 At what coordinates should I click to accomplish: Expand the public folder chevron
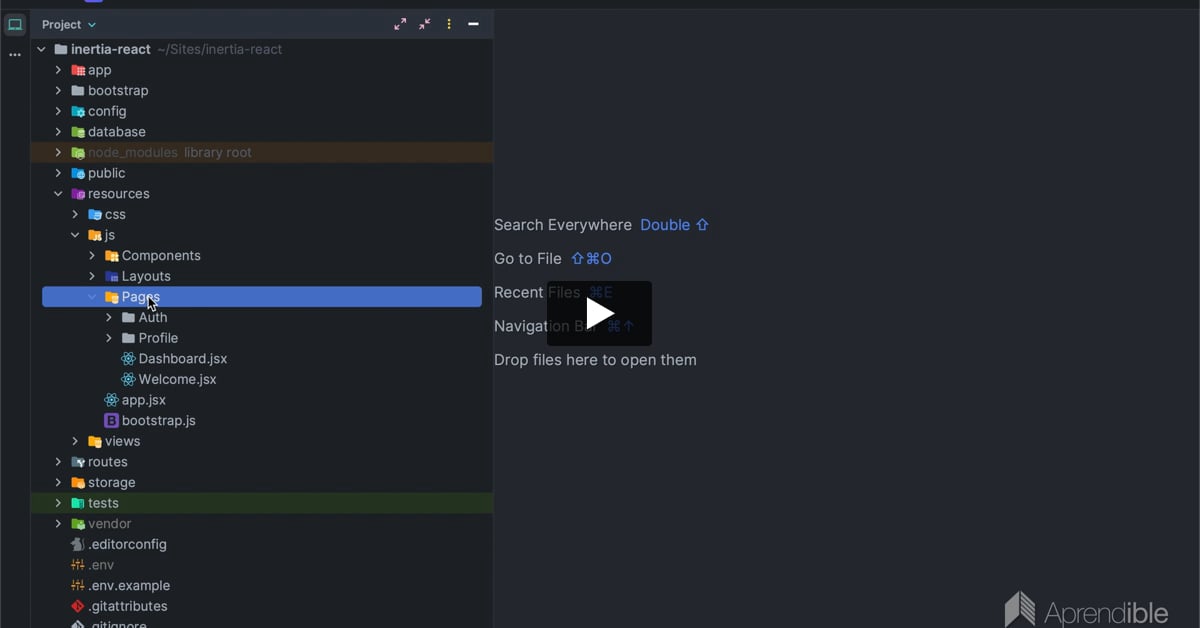coord(58,173)
